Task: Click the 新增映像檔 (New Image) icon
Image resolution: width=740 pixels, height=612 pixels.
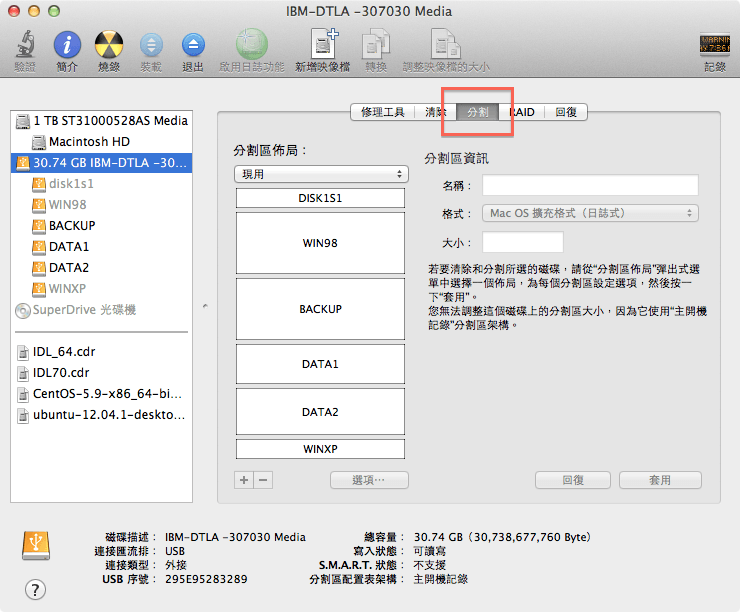Action: 322,45
